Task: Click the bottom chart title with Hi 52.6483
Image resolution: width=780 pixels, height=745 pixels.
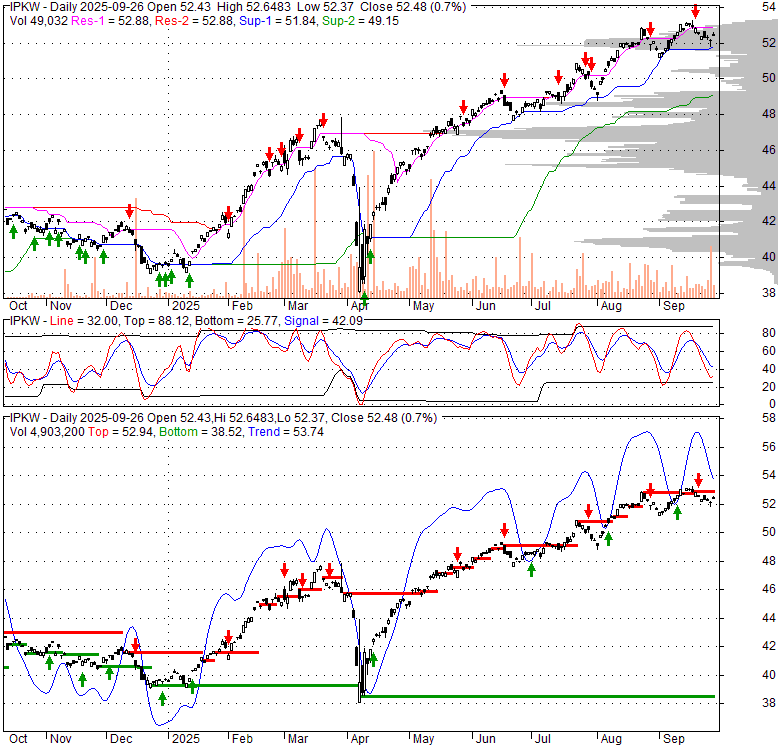Action: tap(223, 418)
